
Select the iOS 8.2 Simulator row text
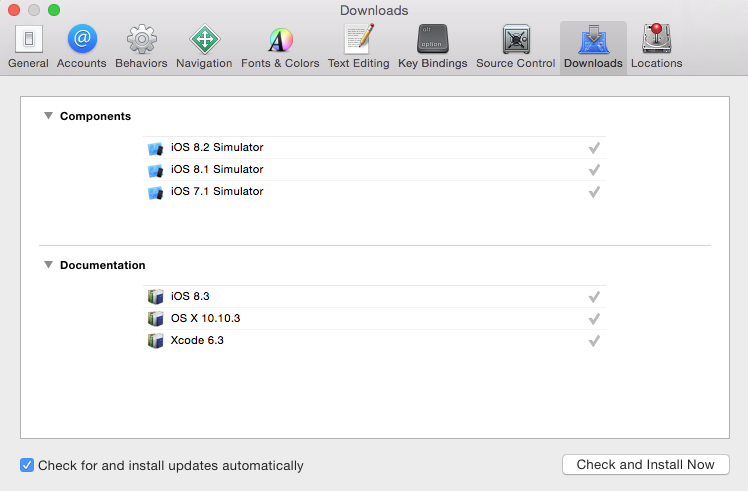pyautogui.click(x=217, y=147)
